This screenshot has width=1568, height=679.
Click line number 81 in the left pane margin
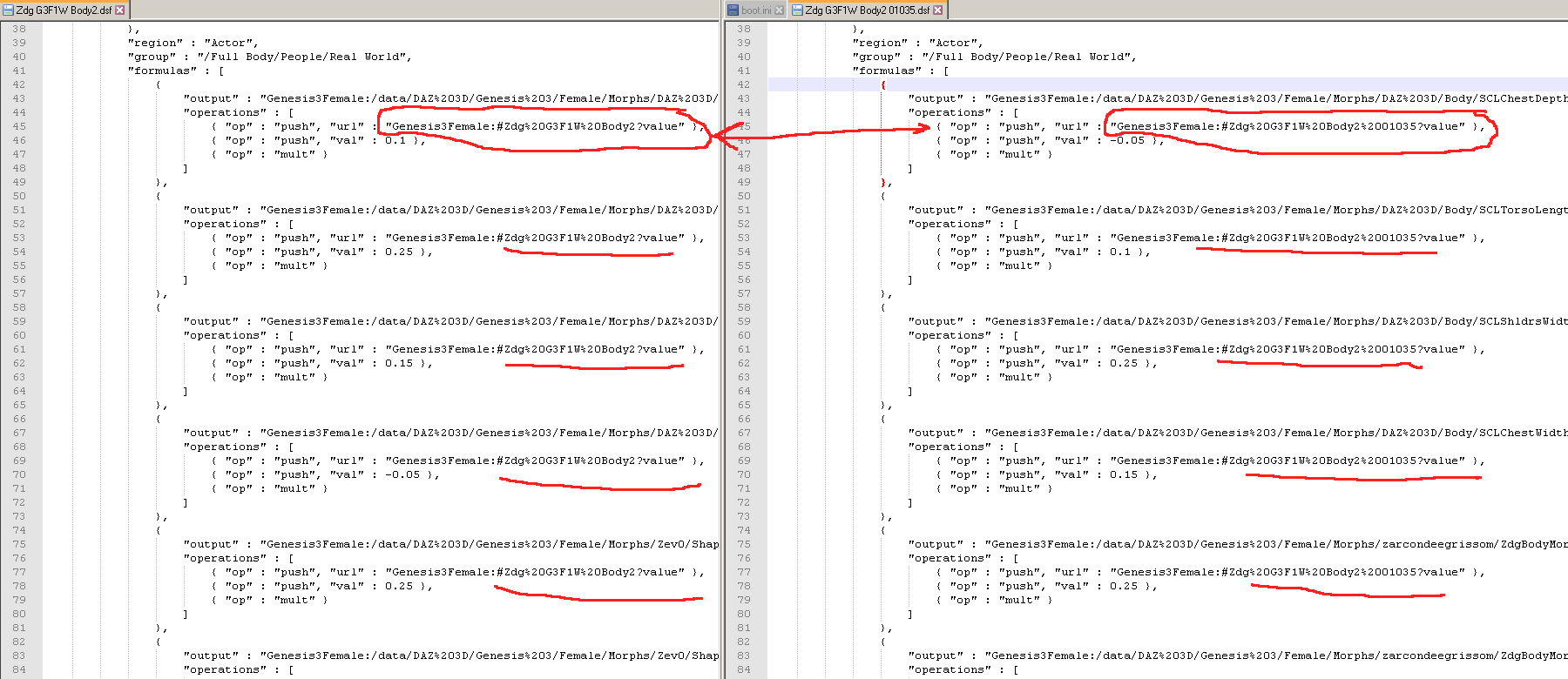click(19, 628)
